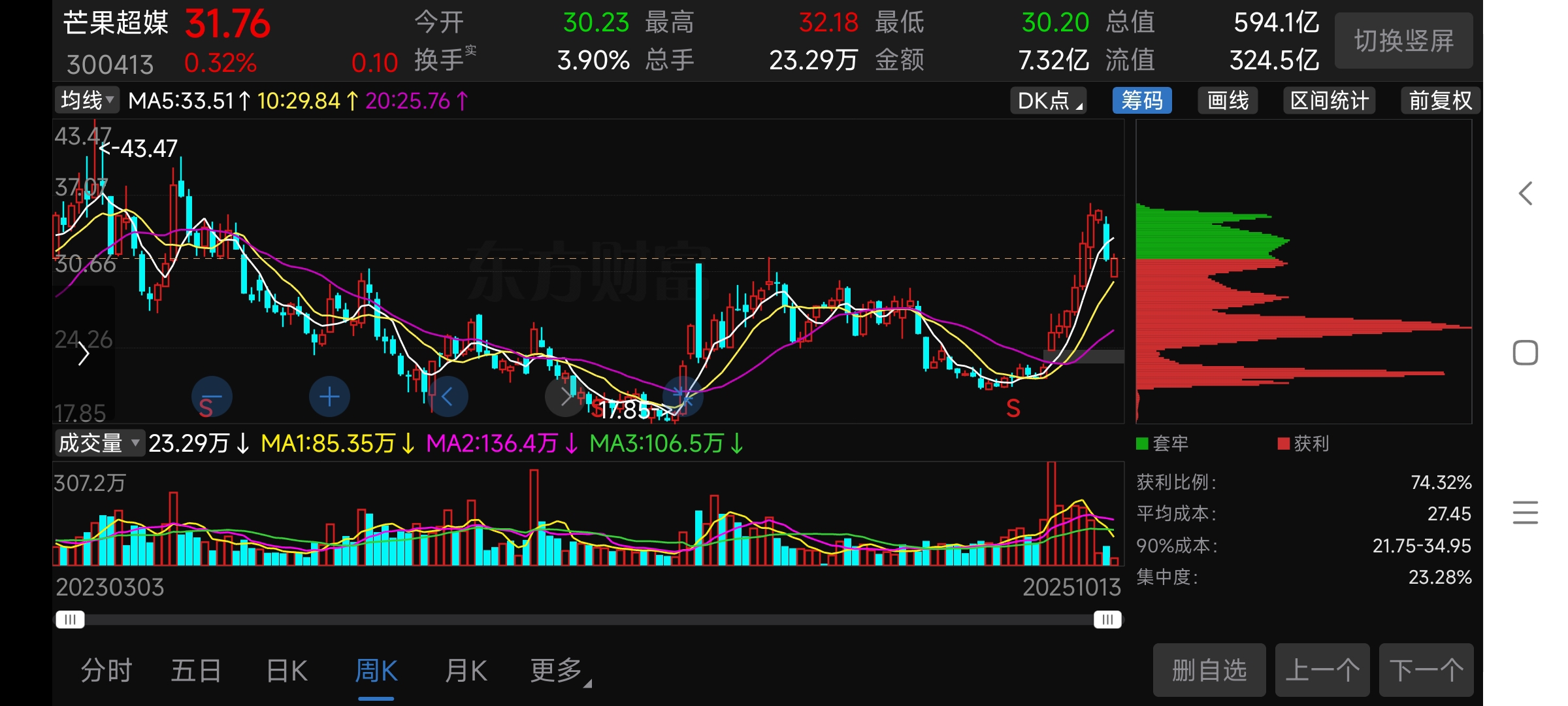Click 删自选 remove from watchlist
The image size is (1568, 706).
point(1209,671)
